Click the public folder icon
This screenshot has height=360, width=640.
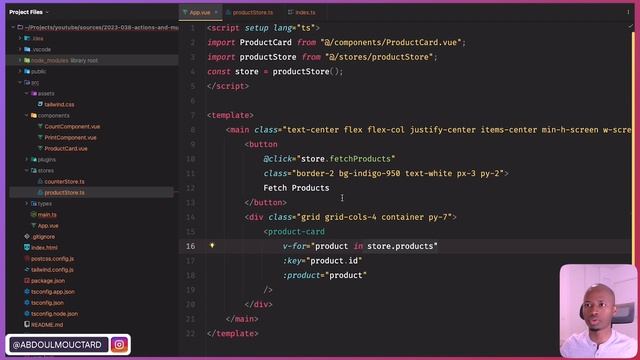click(x=27, y=71)
